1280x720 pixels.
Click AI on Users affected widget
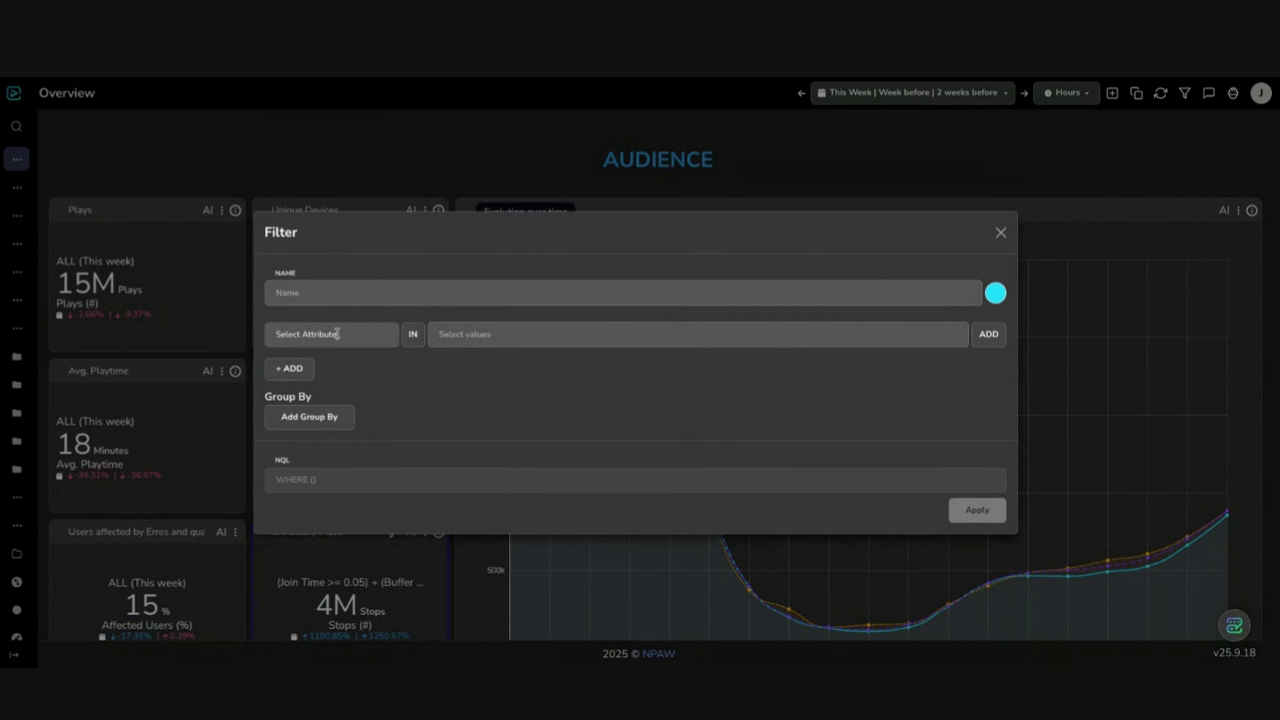221,532
